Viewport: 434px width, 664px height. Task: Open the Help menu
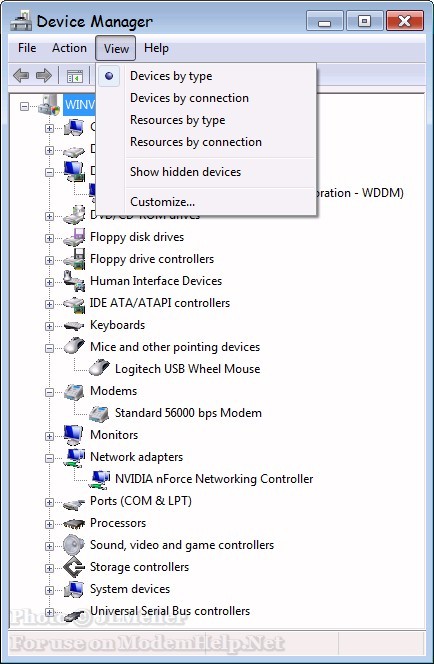coord(156,48)
